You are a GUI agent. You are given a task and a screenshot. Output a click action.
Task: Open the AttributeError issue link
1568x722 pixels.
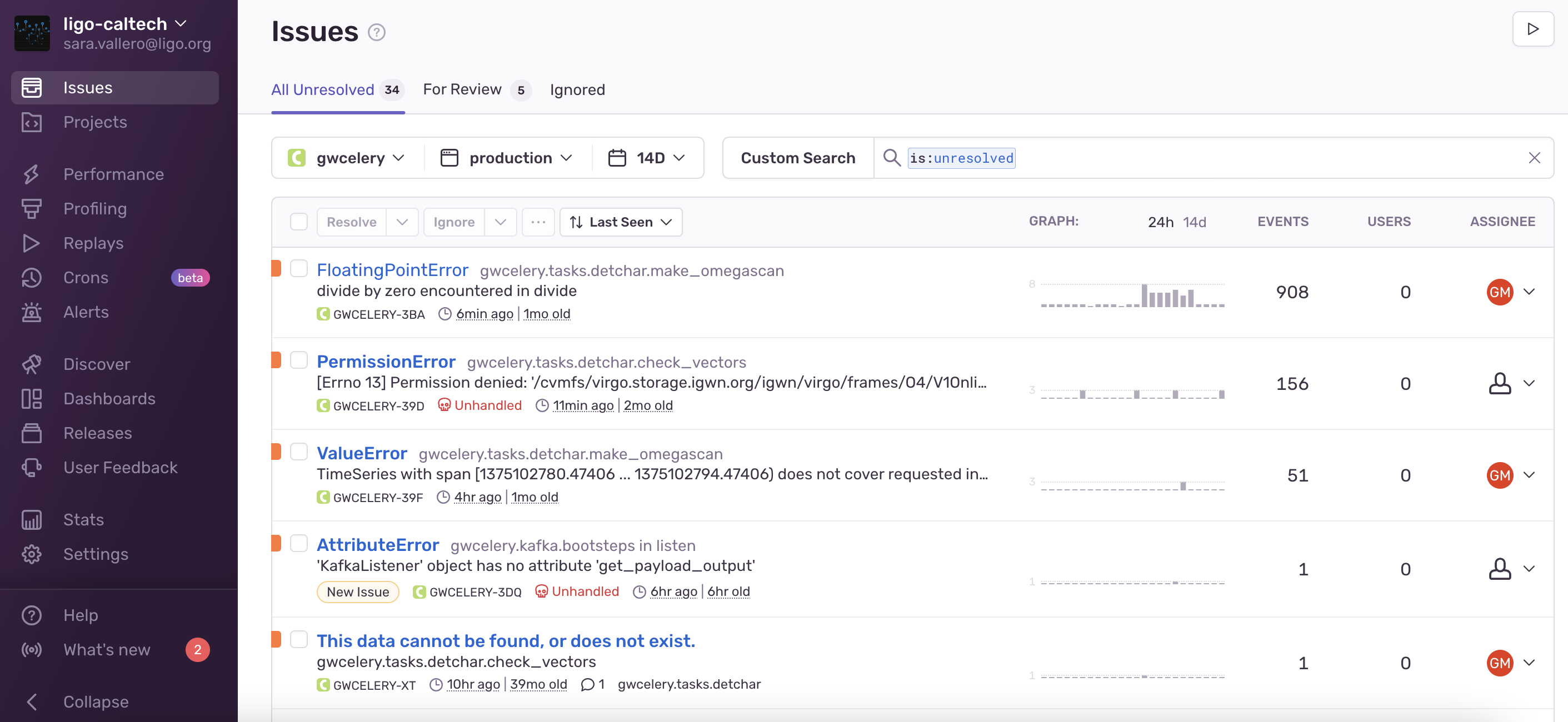click(377, 545)
